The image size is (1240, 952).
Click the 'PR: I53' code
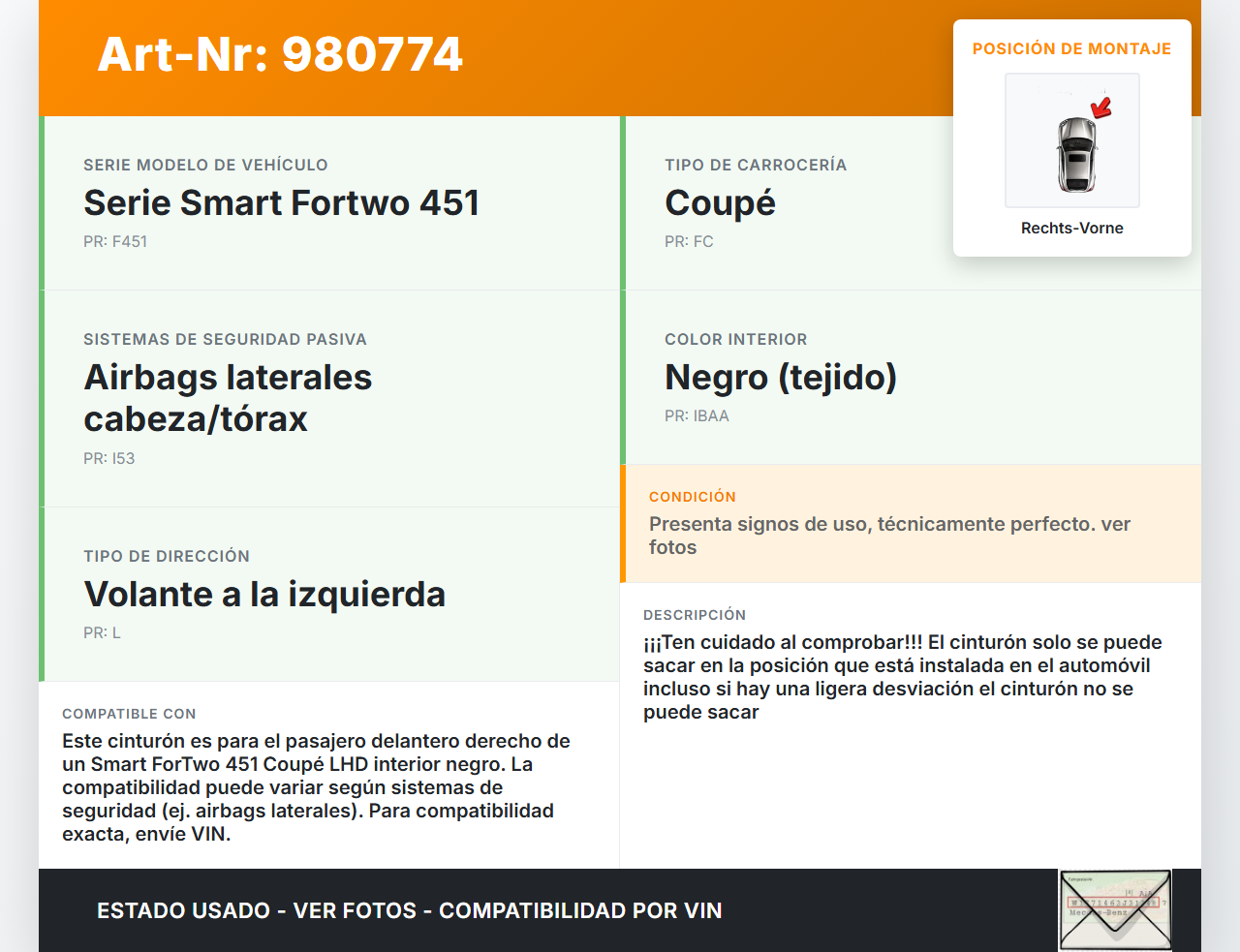[x=108, y=458]
